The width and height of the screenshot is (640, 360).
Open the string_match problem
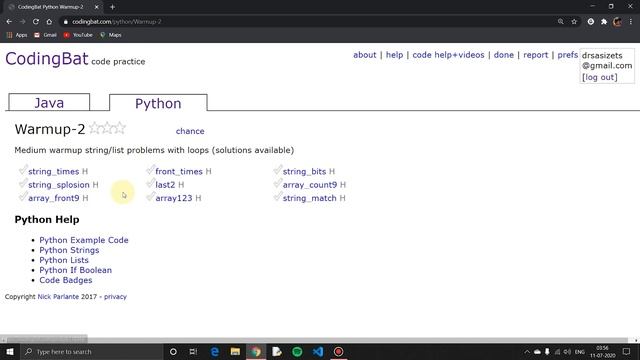point(309,198)
